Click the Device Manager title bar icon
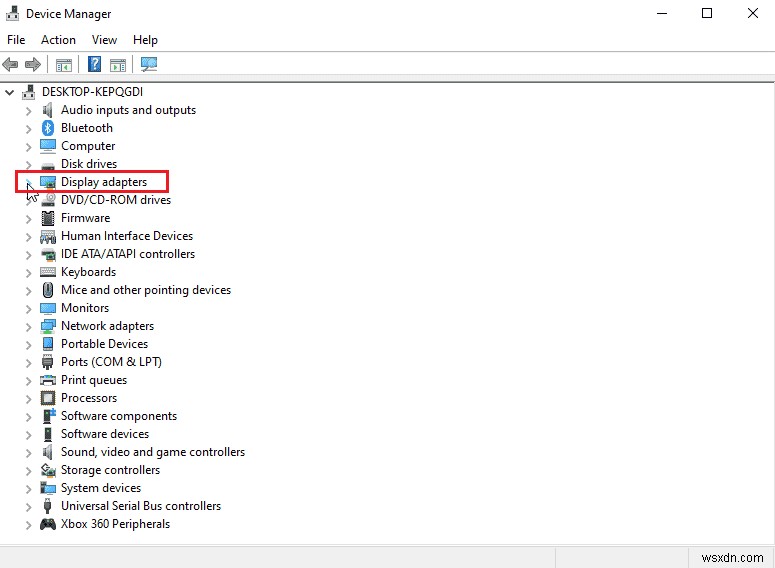This screenshot has height=568, width=775. (12, 13)
